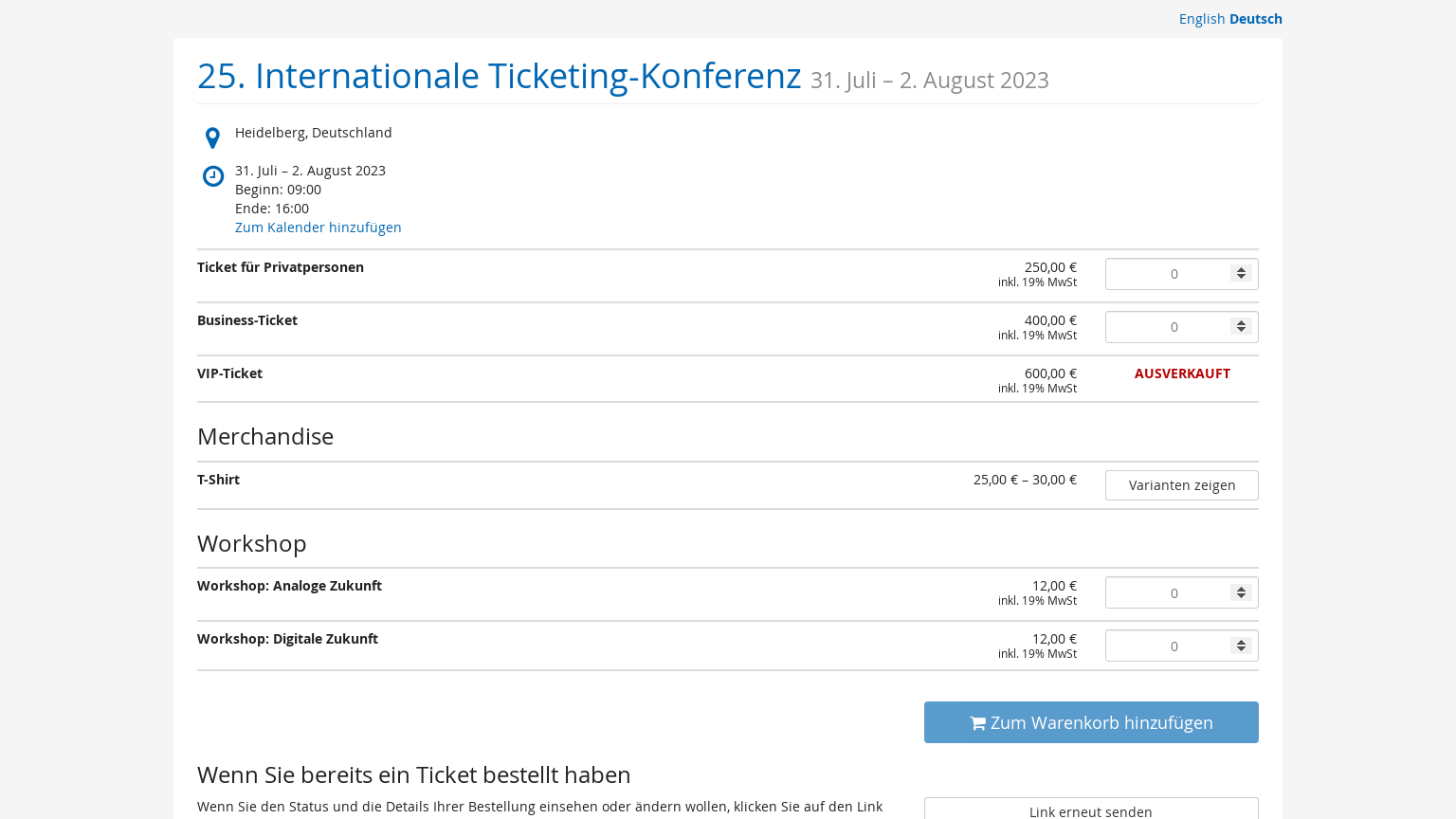The image size is (1456, 819).
Task: Open the 25. Internationale Ticketing-Konferenz title link
Action: pos(499,76)
